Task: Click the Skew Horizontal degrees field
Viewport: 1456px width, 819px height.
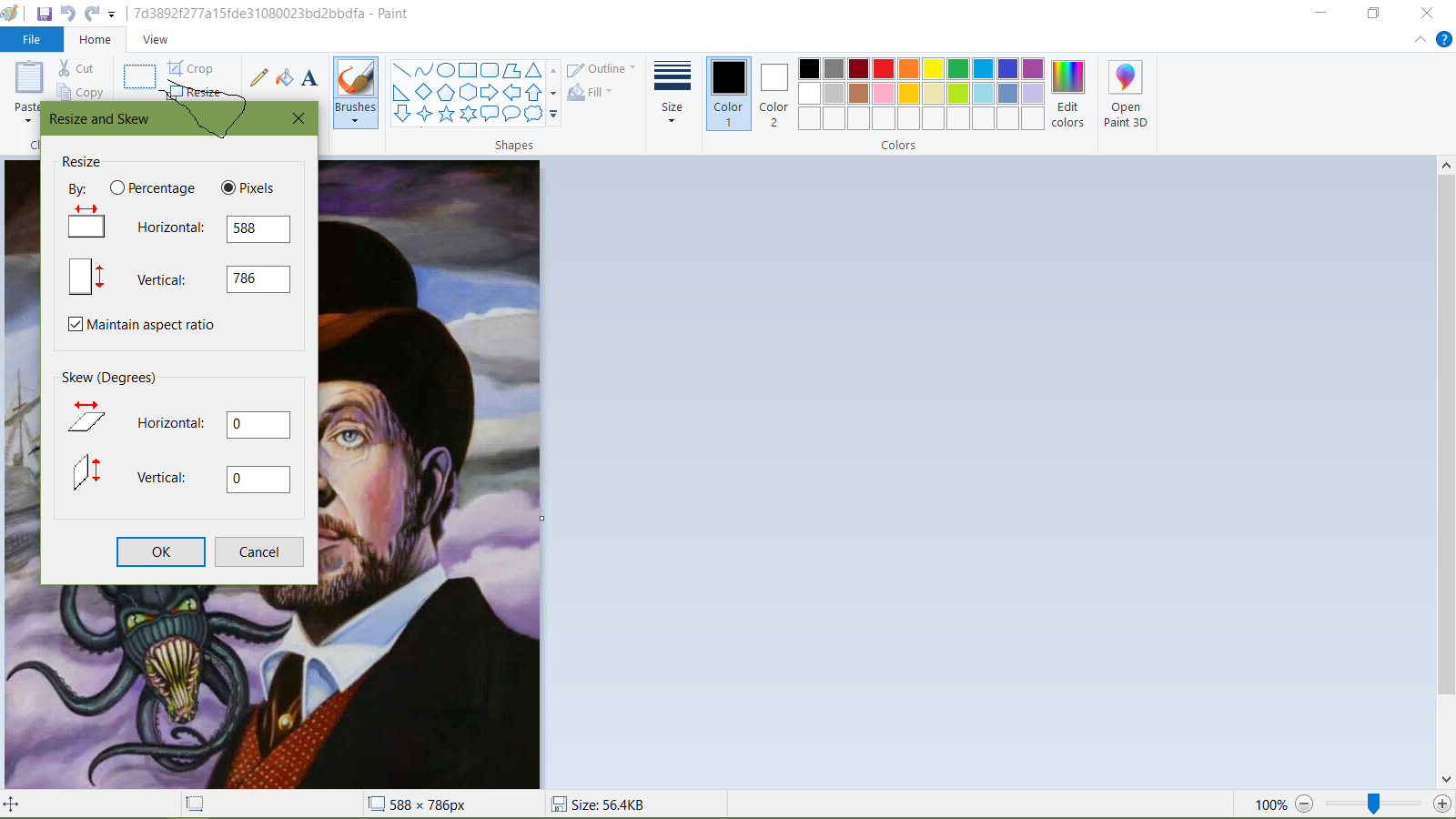Action: pyautogui.click(x=258, y=424)
